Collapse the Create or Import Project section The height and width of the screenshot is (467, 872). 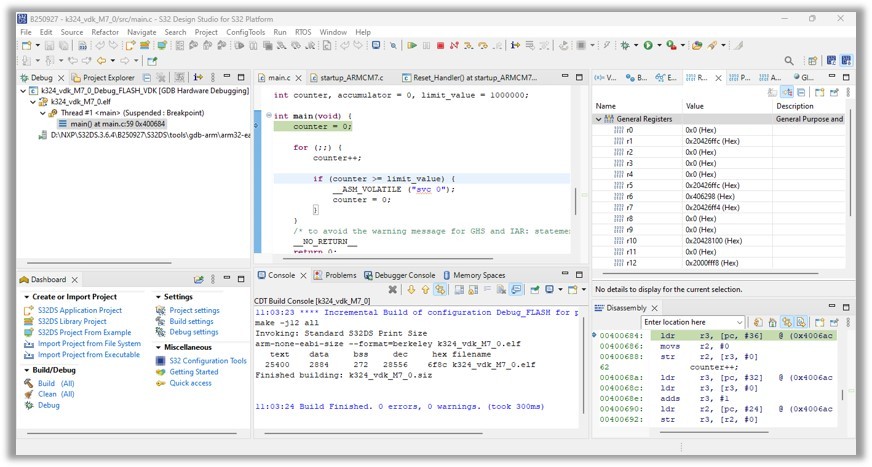click(26, 297)
